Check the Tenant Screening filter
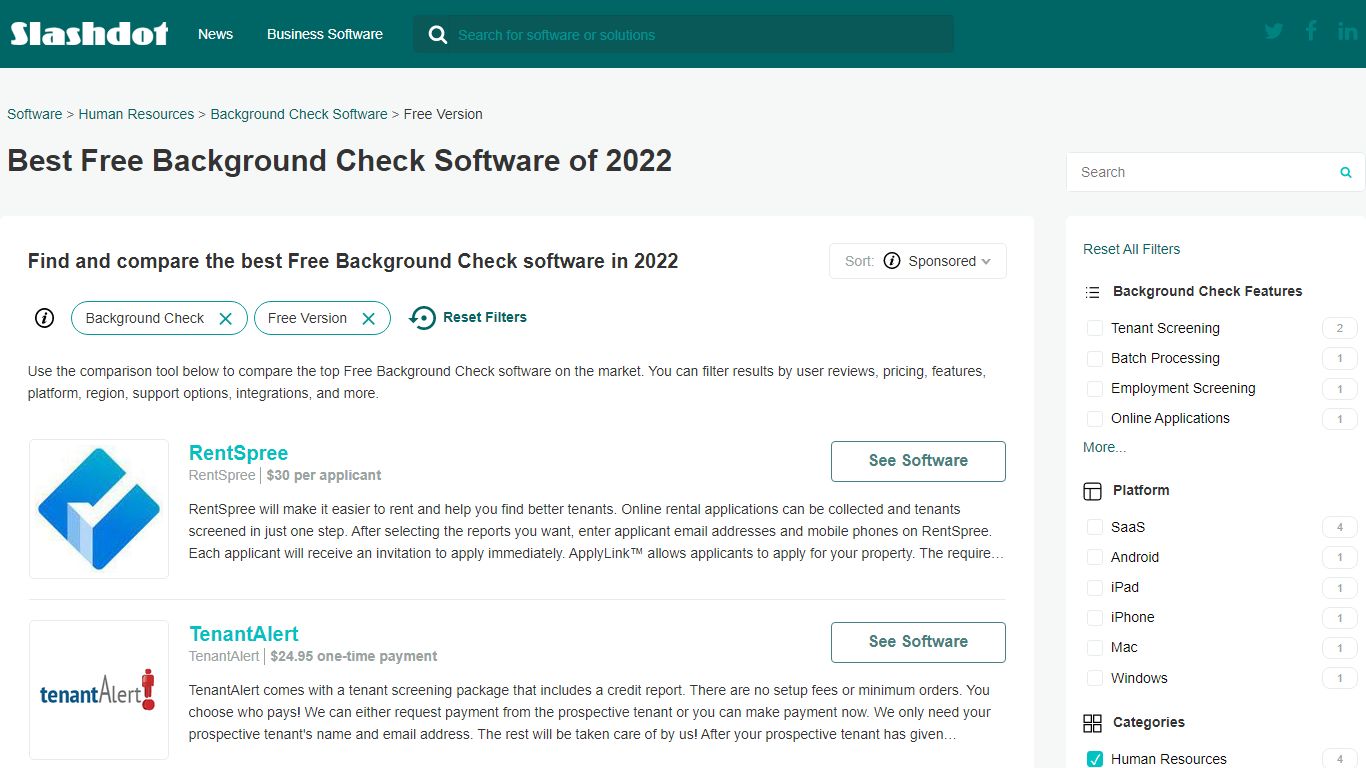 (x=1095, y=328)
